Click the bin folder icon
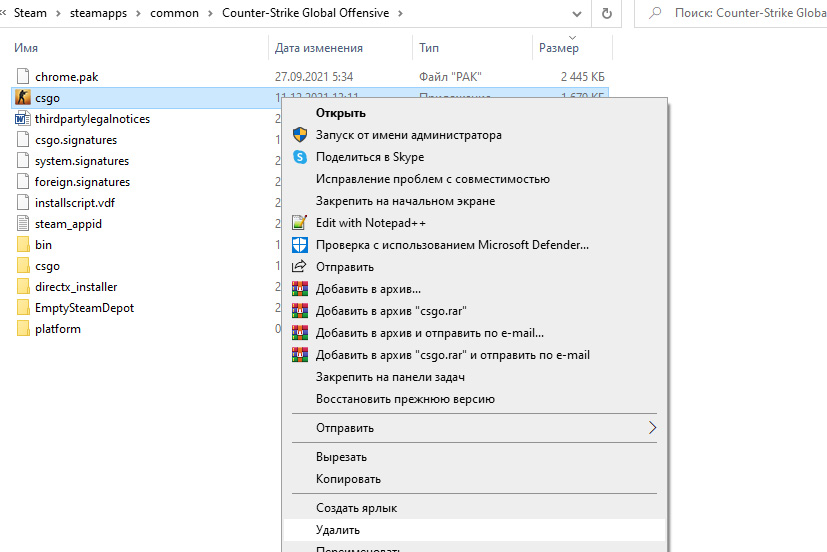The image size is (827, 552). click(x=23, y=245)
